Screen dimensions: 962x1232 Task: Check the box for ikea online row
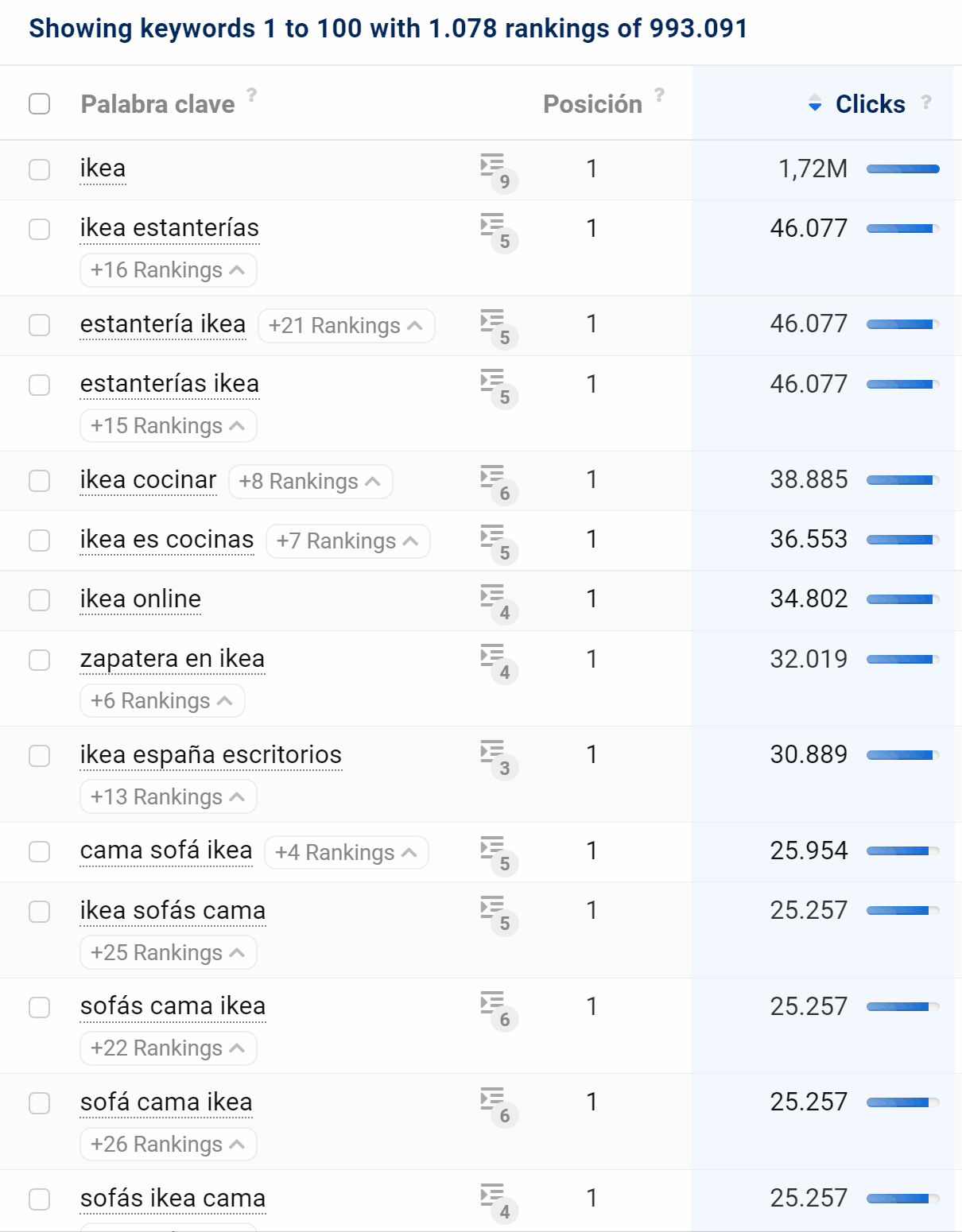[x=40, y=600]
